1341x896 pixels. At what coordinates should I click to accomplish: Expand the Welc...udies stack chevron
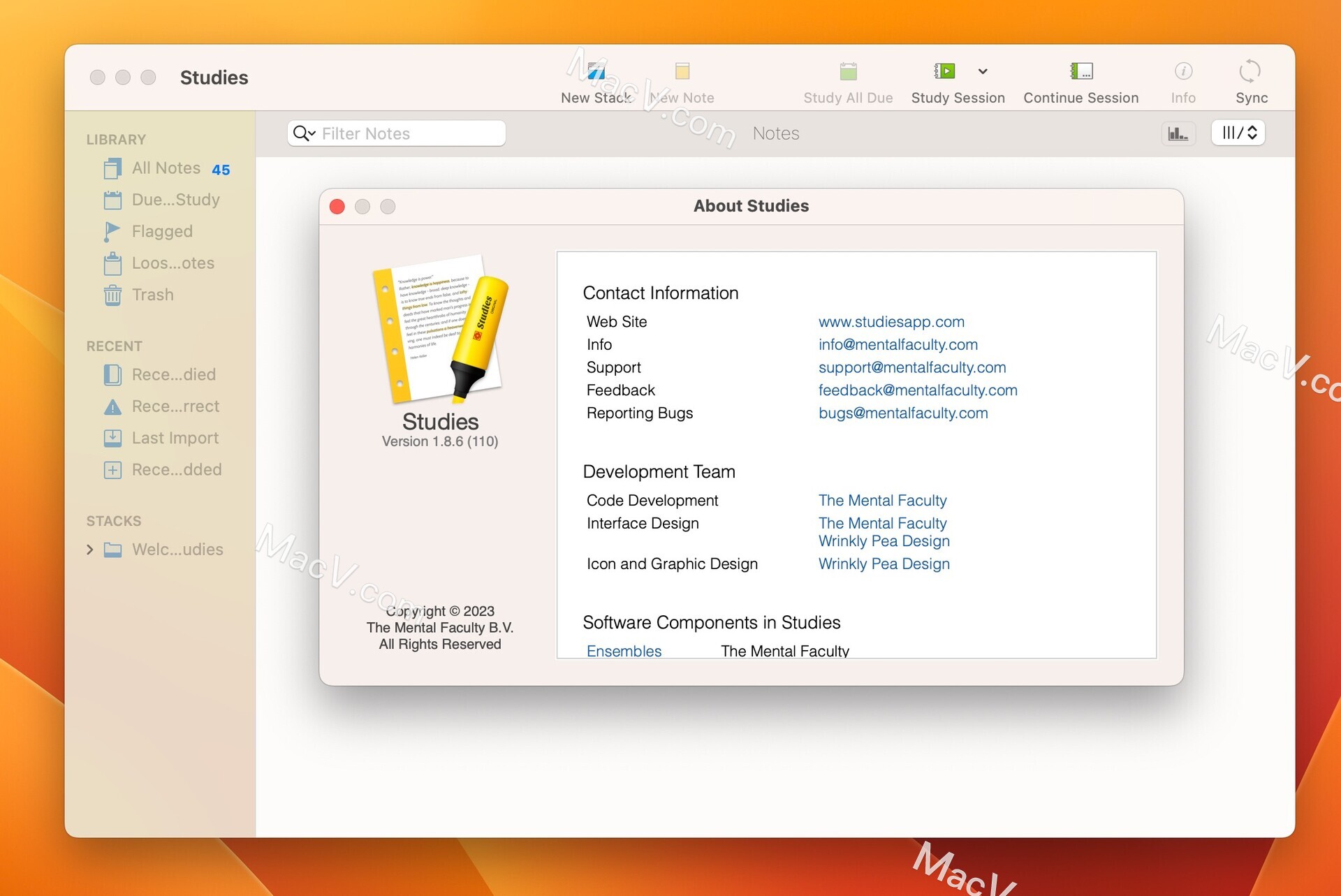(x=90, y=550)
